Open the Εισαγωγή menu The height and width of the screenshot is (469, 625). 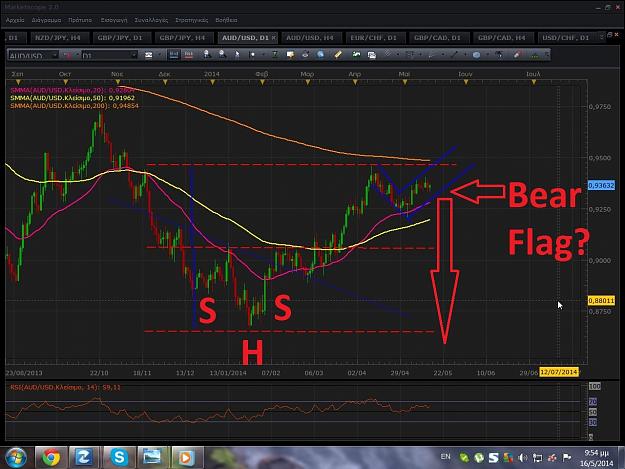pyautogui.click(x=114, y=20)
